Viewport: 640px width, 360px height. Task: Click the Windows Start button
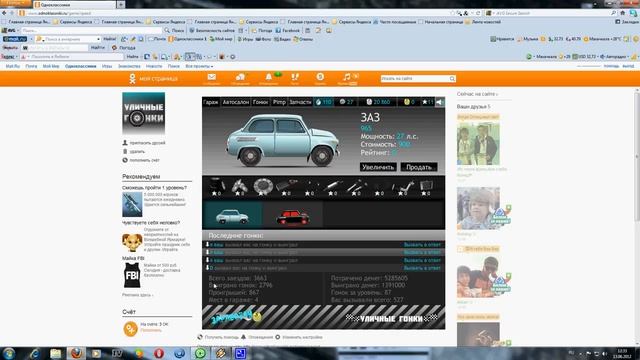click(x=9, y=353)
